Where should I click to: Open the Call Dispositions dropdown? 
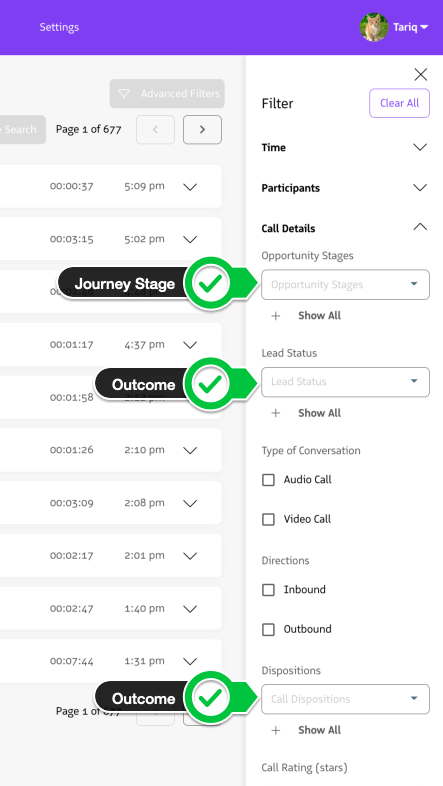[x=345, y=699]
